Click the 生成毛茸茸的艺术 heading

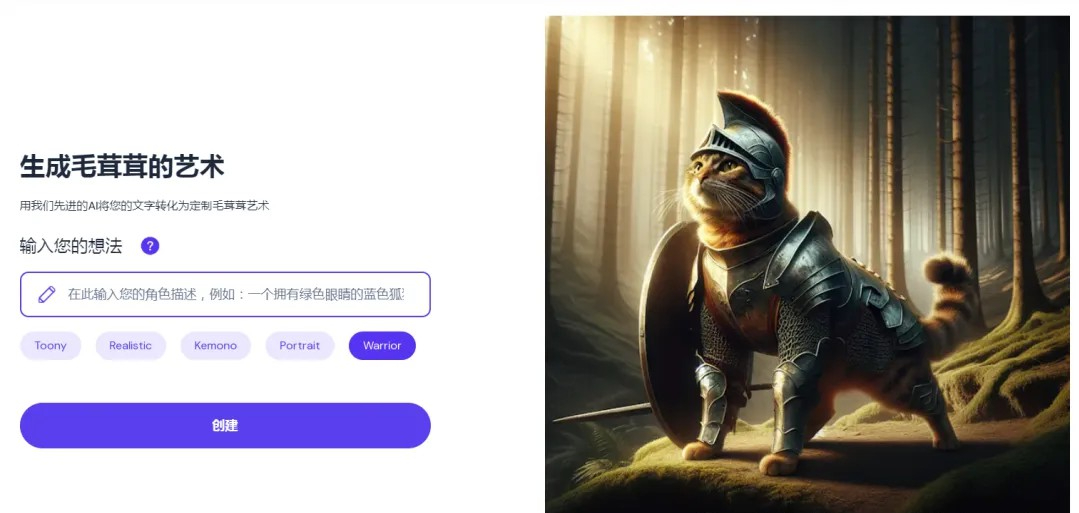click(x=122, y=167)
